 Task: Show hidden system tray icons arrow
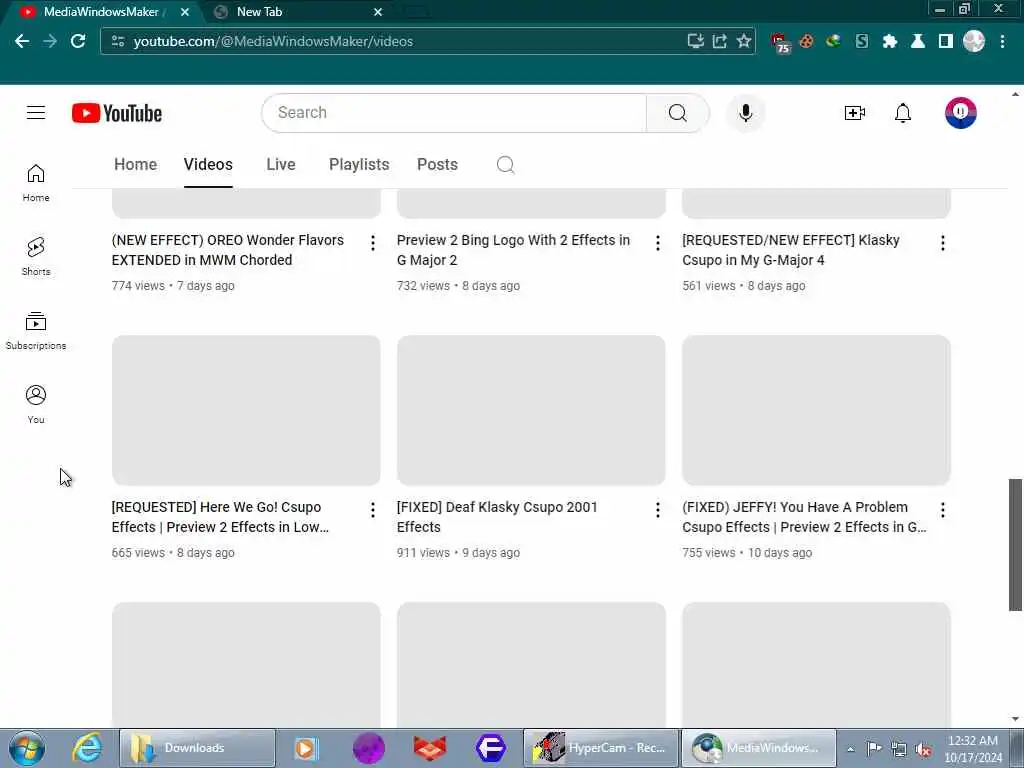pos(850,749)
